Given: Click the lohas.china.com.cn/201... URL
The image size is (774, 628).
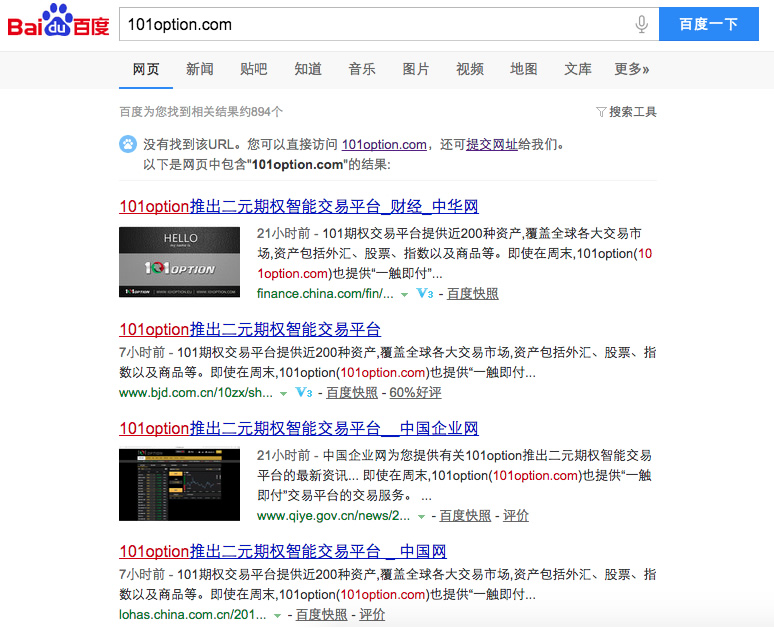Looking at the screenshot, I should point(193,615).
